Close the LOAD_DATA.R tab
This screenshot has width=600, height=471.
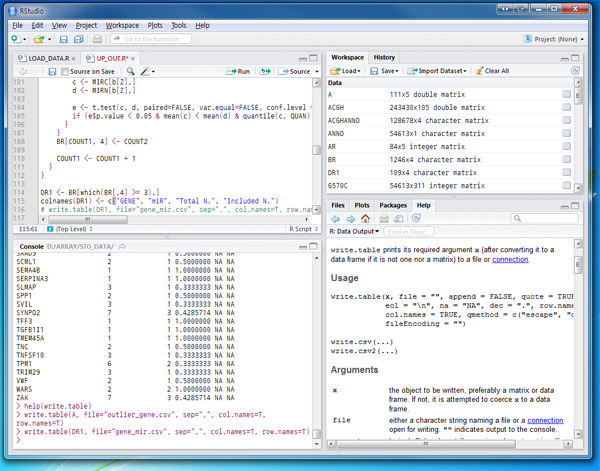click(73, 59)
